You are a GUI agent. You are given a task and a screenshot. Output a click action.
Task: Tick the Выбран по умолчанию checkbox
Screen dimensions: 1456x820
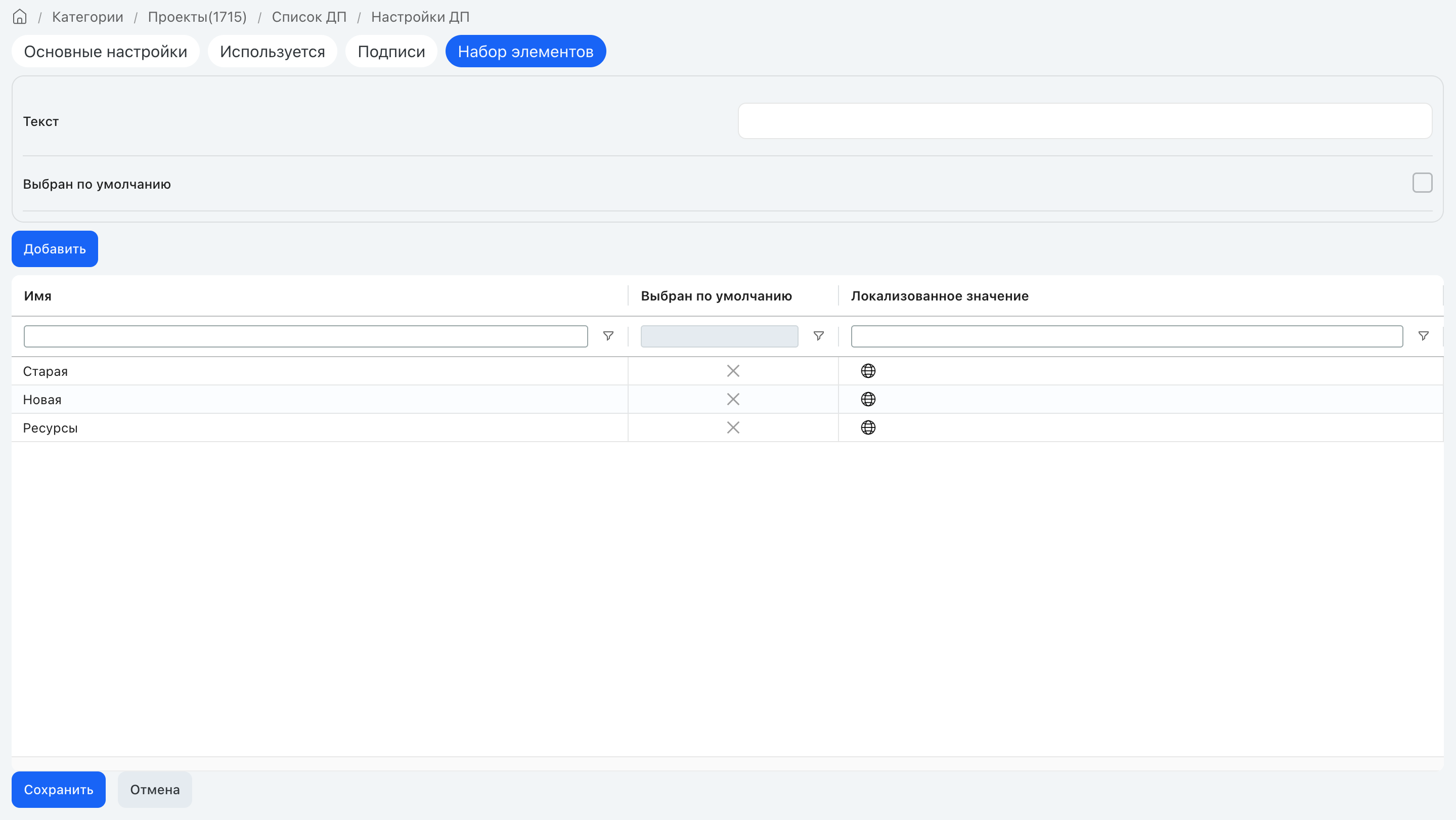1422,183
